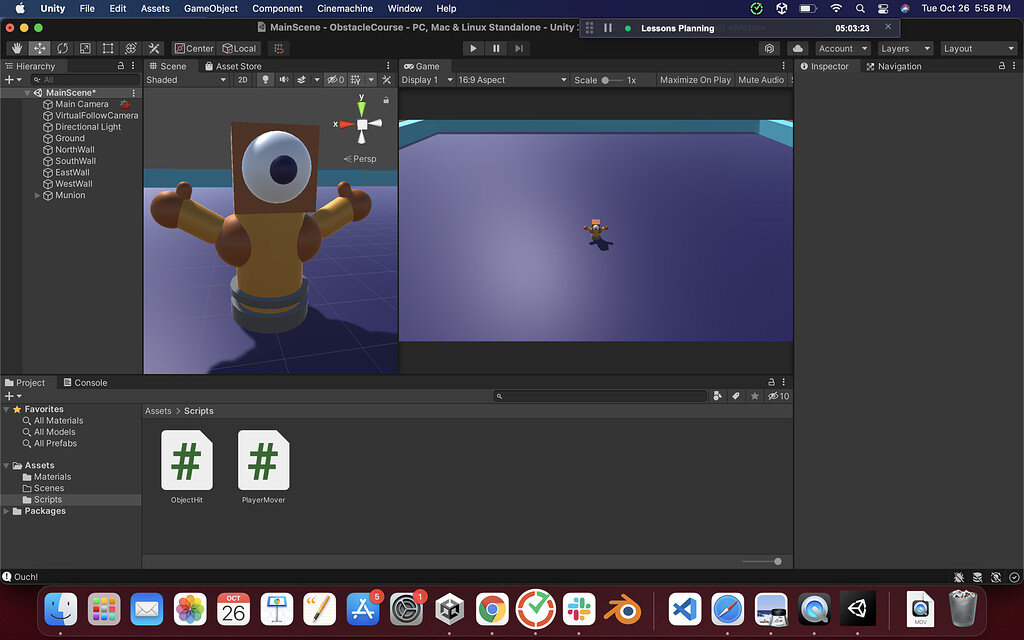The height and width of the screenshot is (640, 1024).
Task: Select the Scale tool
Action: pos(86,48)
